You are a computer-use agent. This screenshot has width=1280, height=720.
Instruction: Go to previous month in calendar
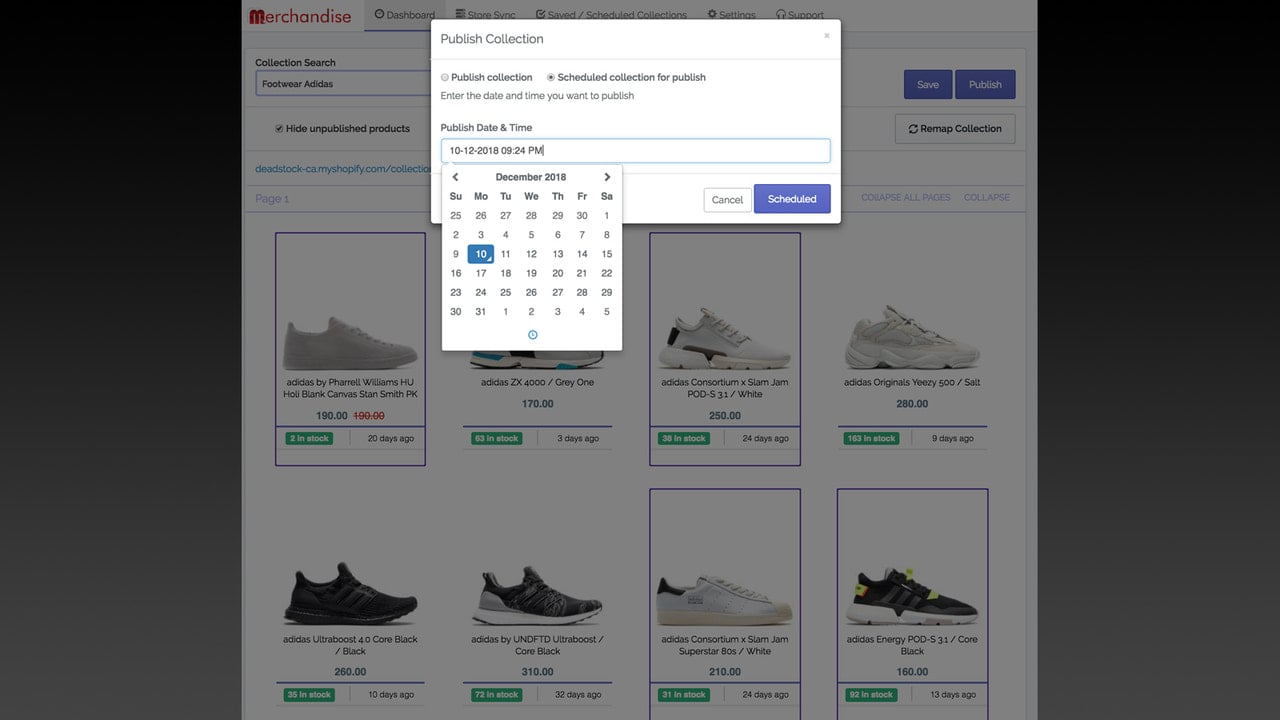point(455,177)
